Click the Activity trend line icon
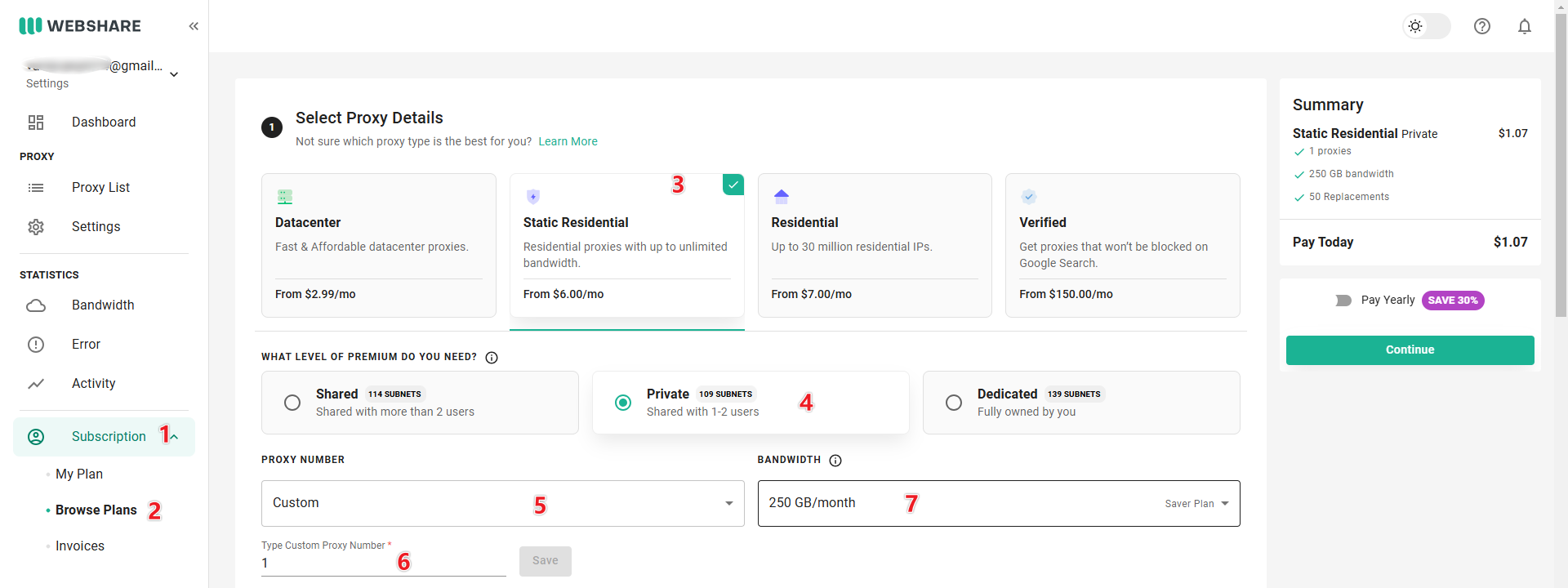The image size is (1568, 588). click(x=36, y=384)
